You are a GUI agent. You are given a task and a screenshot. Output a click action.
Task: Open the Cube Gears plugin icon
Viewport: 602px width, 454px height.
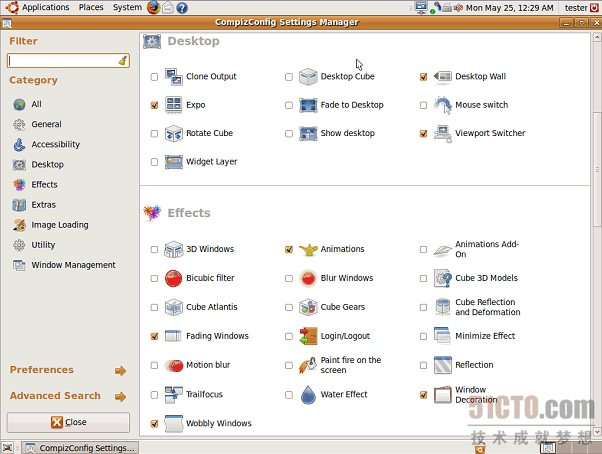[308, 307]
